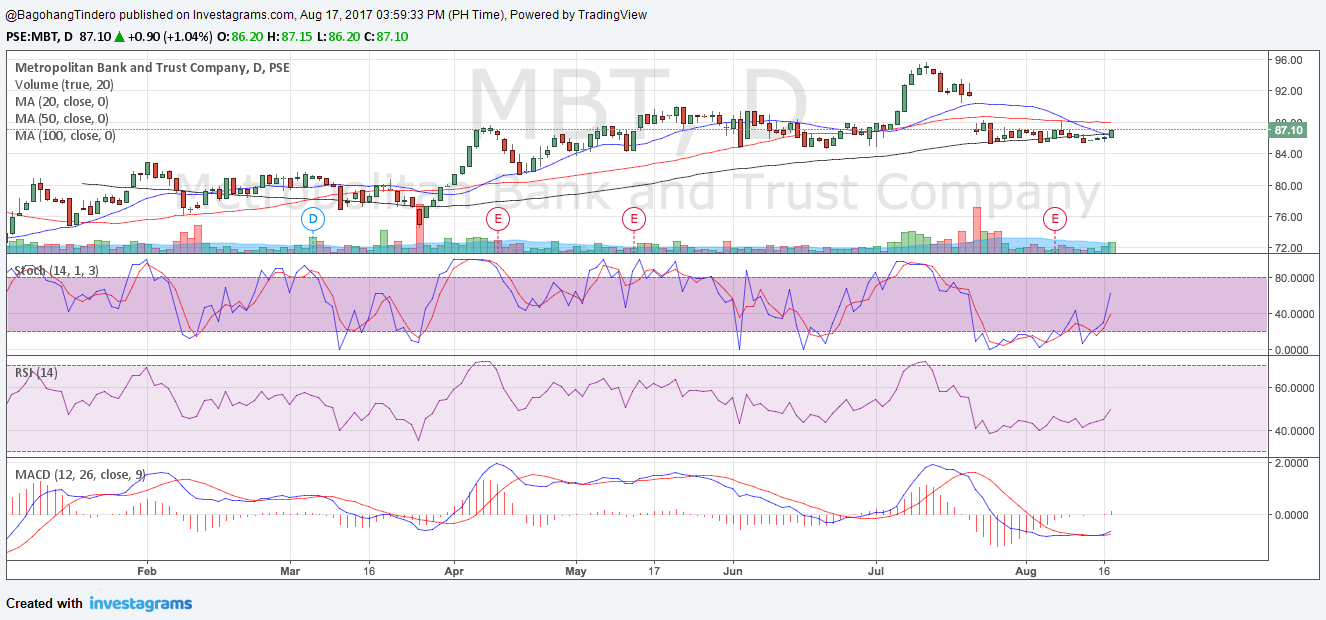Viewport: 1326px width, 620px height.
Task: Click the E earnings marker in mid-May
Action: 634,217
